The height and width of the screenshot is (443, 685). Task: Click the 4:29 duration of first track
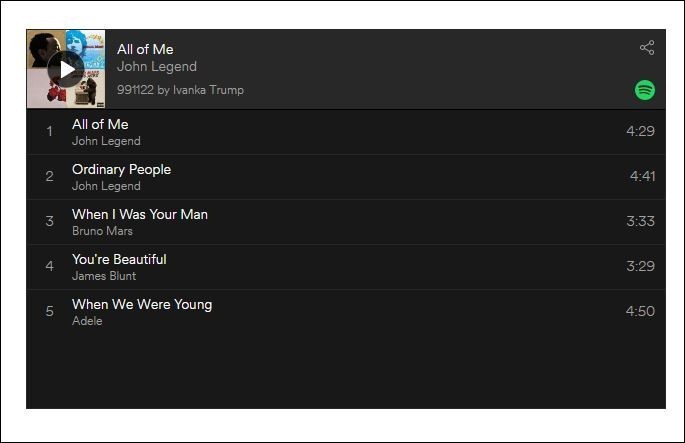coord(640,131)
